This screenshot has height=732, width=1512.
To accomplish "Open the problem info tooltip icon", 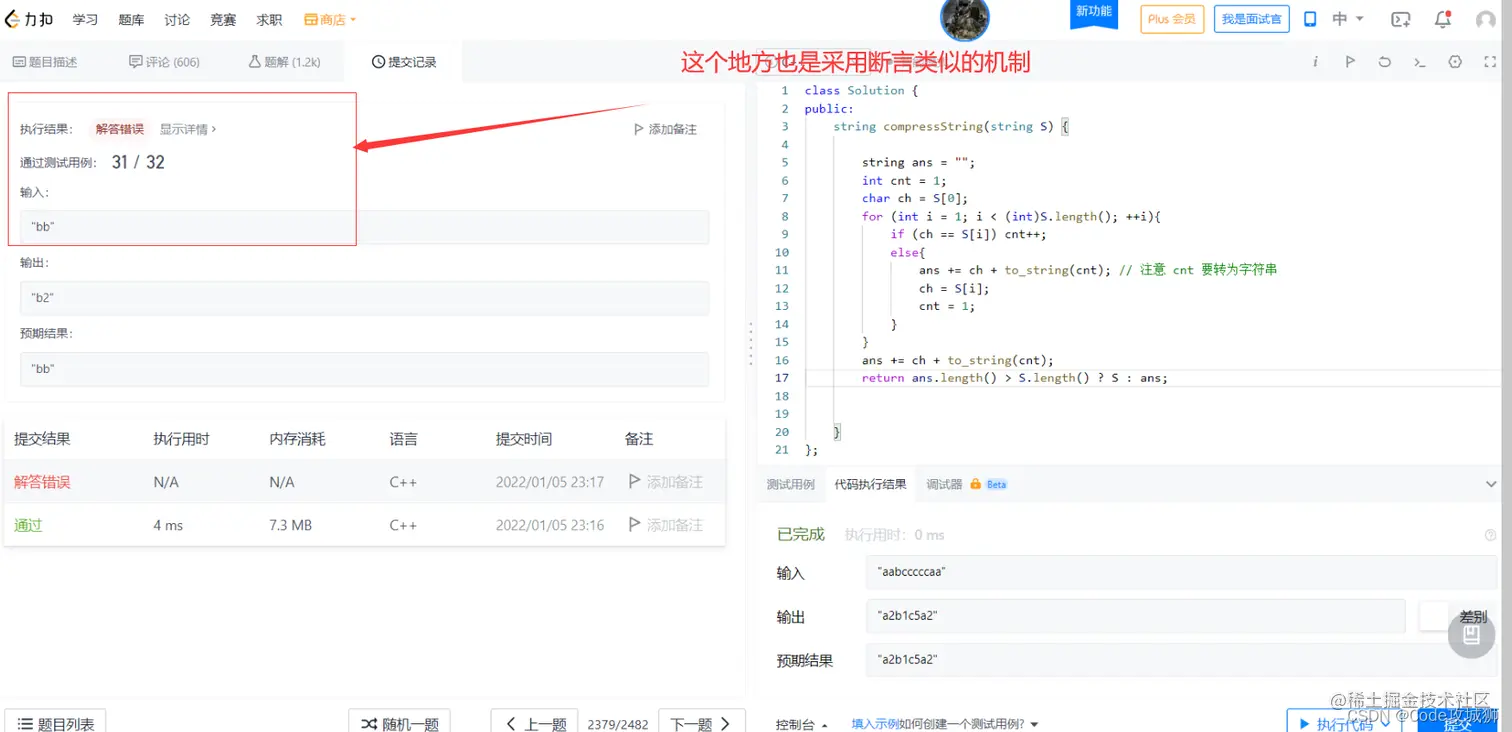I will 1315,61.
